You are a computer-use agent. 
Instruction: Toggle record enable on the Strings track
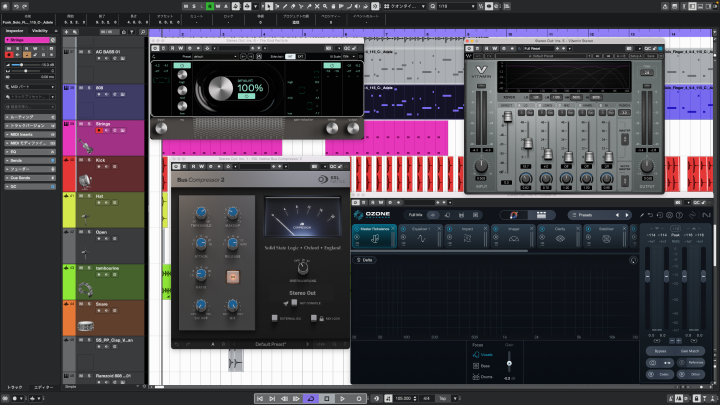click(98, 130)
